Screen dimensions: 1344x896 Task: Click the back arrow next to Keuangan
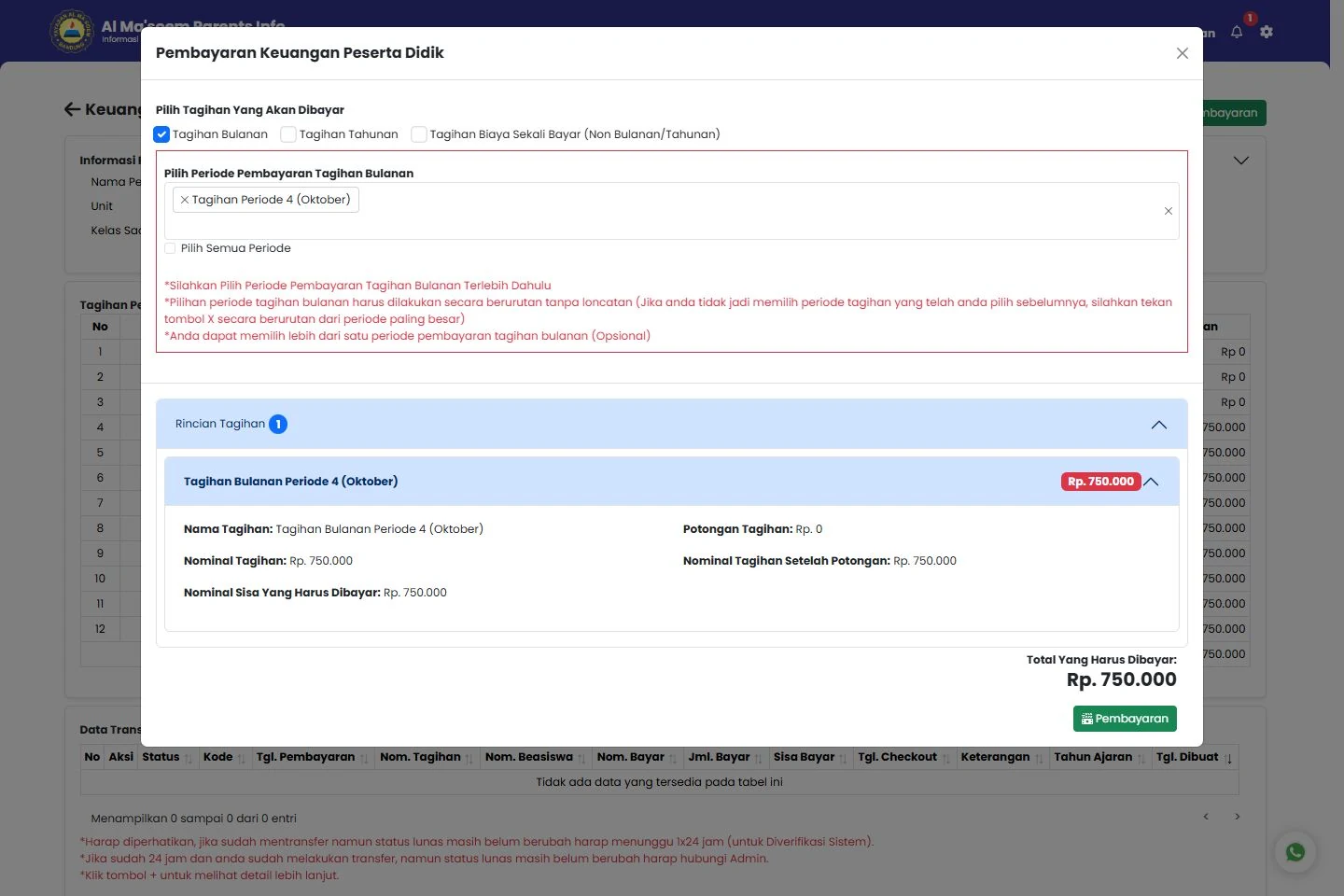(x=72, y=109)
